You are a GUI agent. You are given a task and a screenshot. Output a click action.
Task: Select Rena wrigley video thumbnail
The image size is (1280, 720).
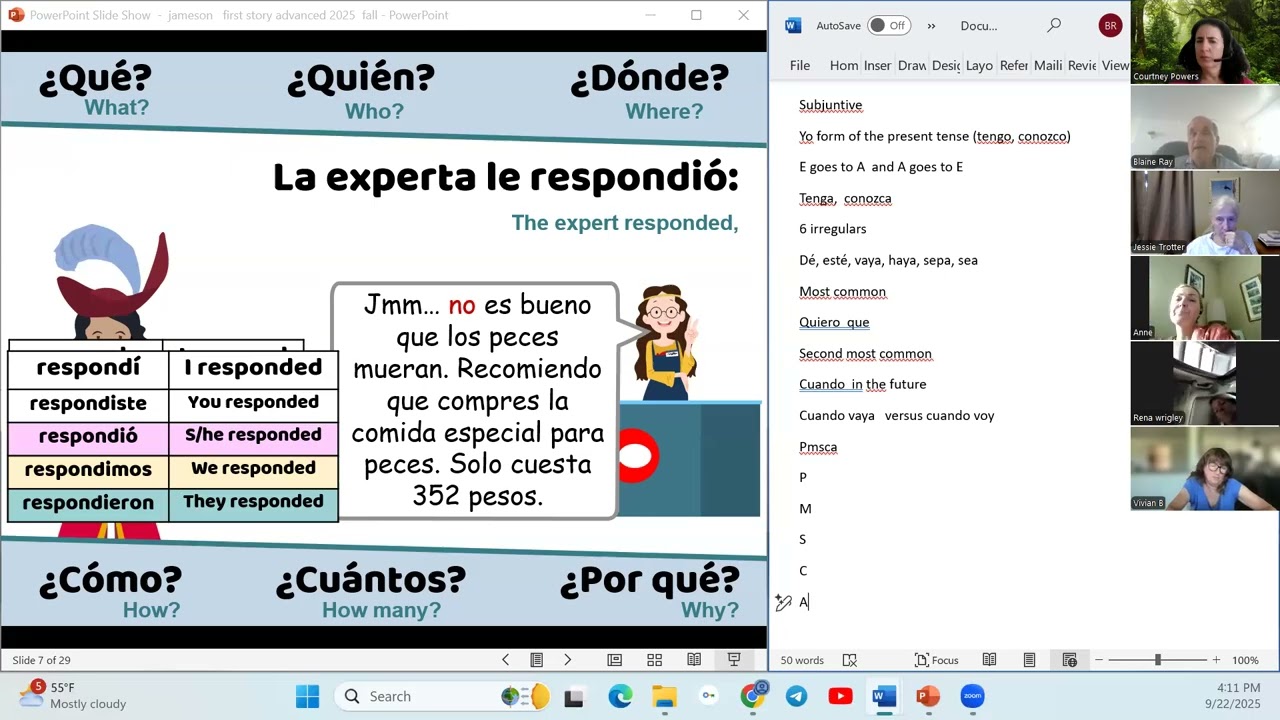click(1205, 383)
